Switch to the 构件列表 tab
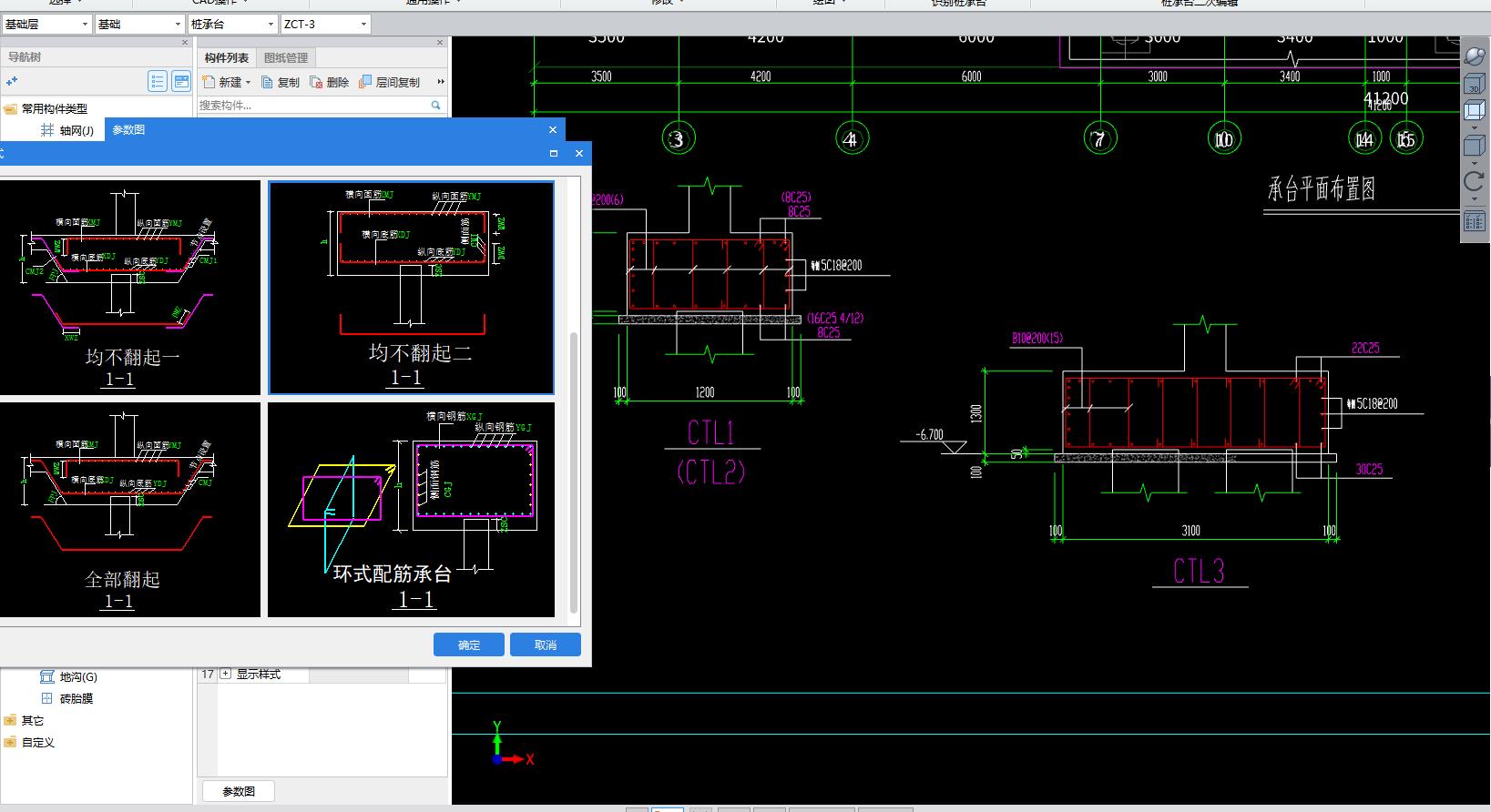Image resolution: width=1491 pixels, height=812 pixels. click(x=227, y=57)
